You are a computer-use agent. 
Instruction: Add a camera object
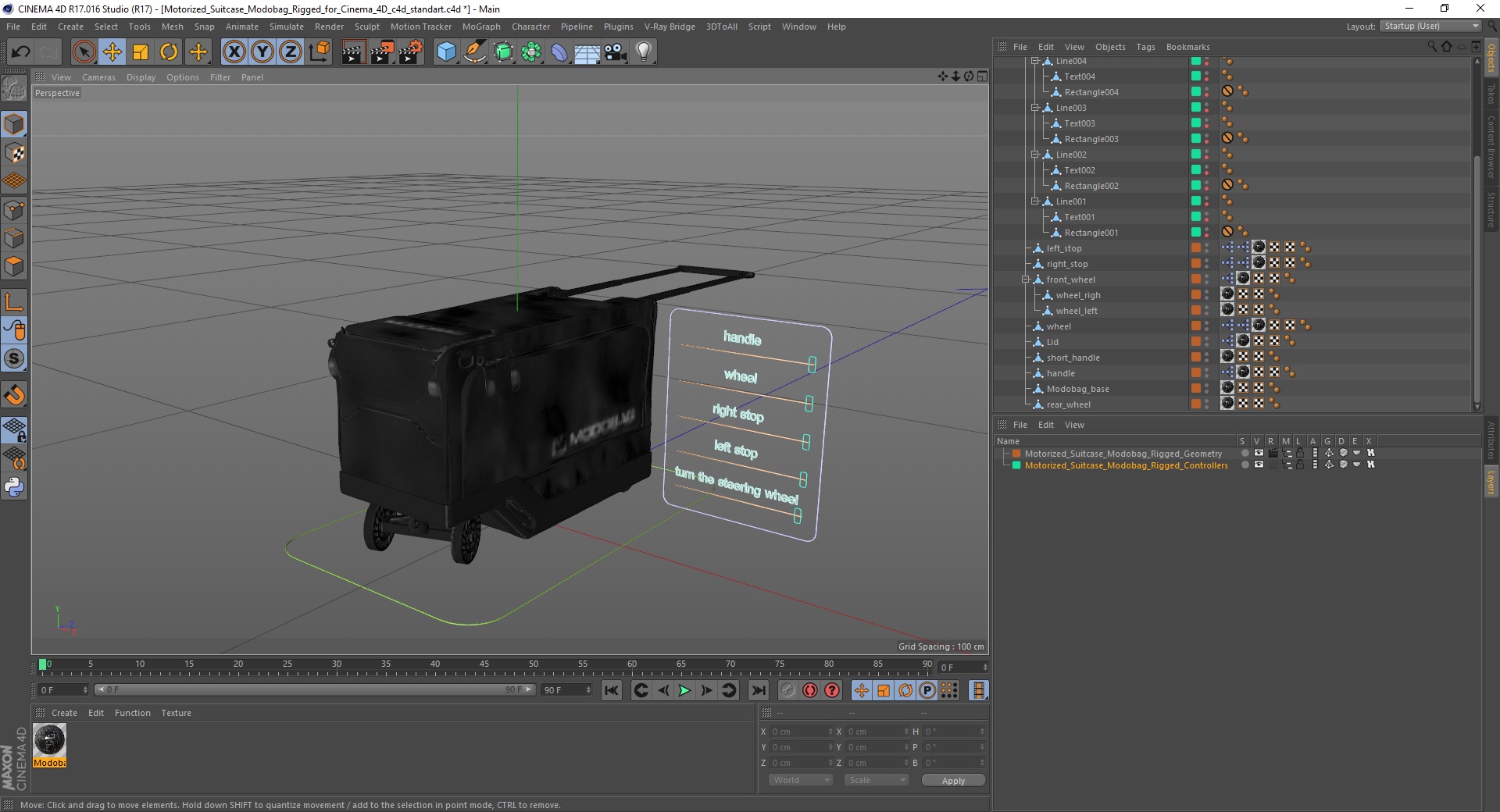click(x=616, y=52)
